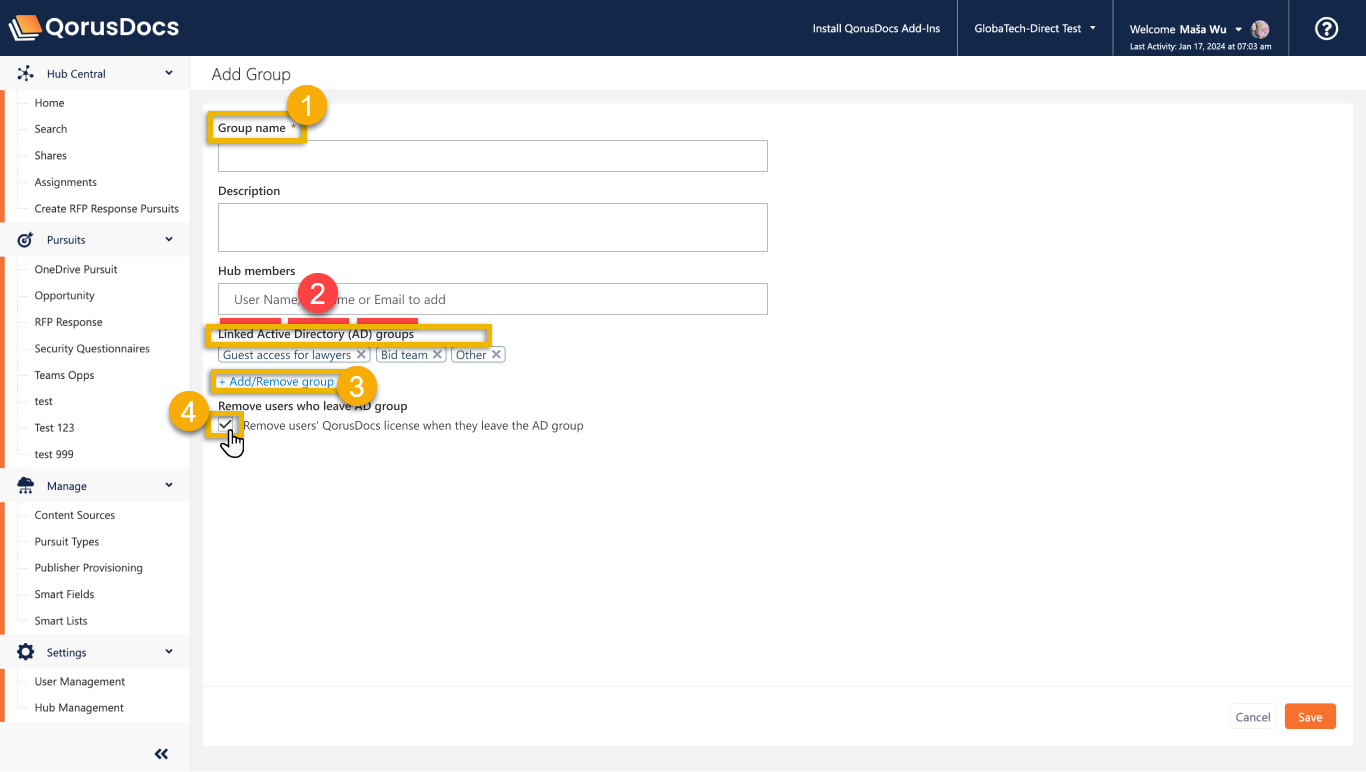The width and height of the screenshot is (1366, 772).
Task: Select User Management from the sidebar
Action: (x=79, y=681)
